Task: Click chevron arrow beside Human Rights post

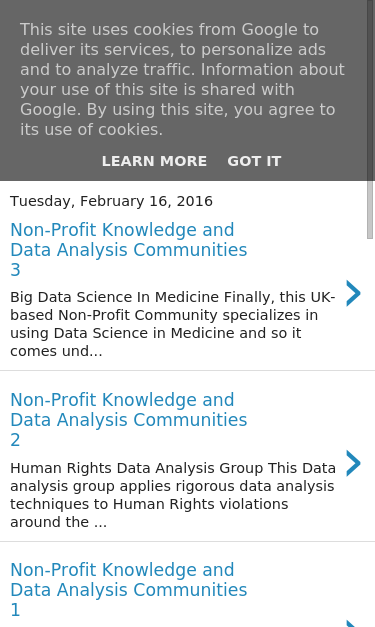Action: [x=353, y=463]
